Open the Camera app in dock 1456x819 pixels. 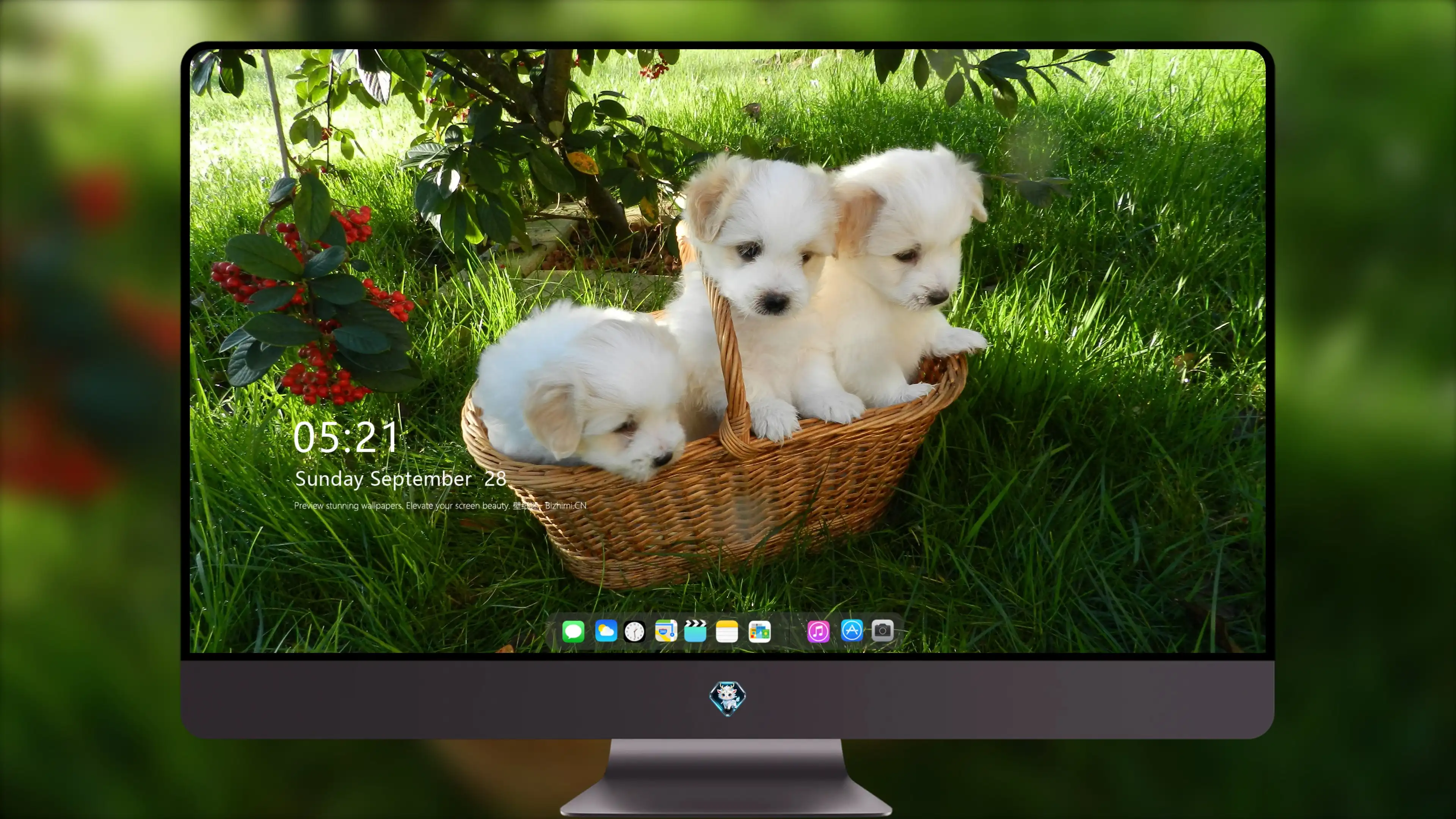(882, 630)
